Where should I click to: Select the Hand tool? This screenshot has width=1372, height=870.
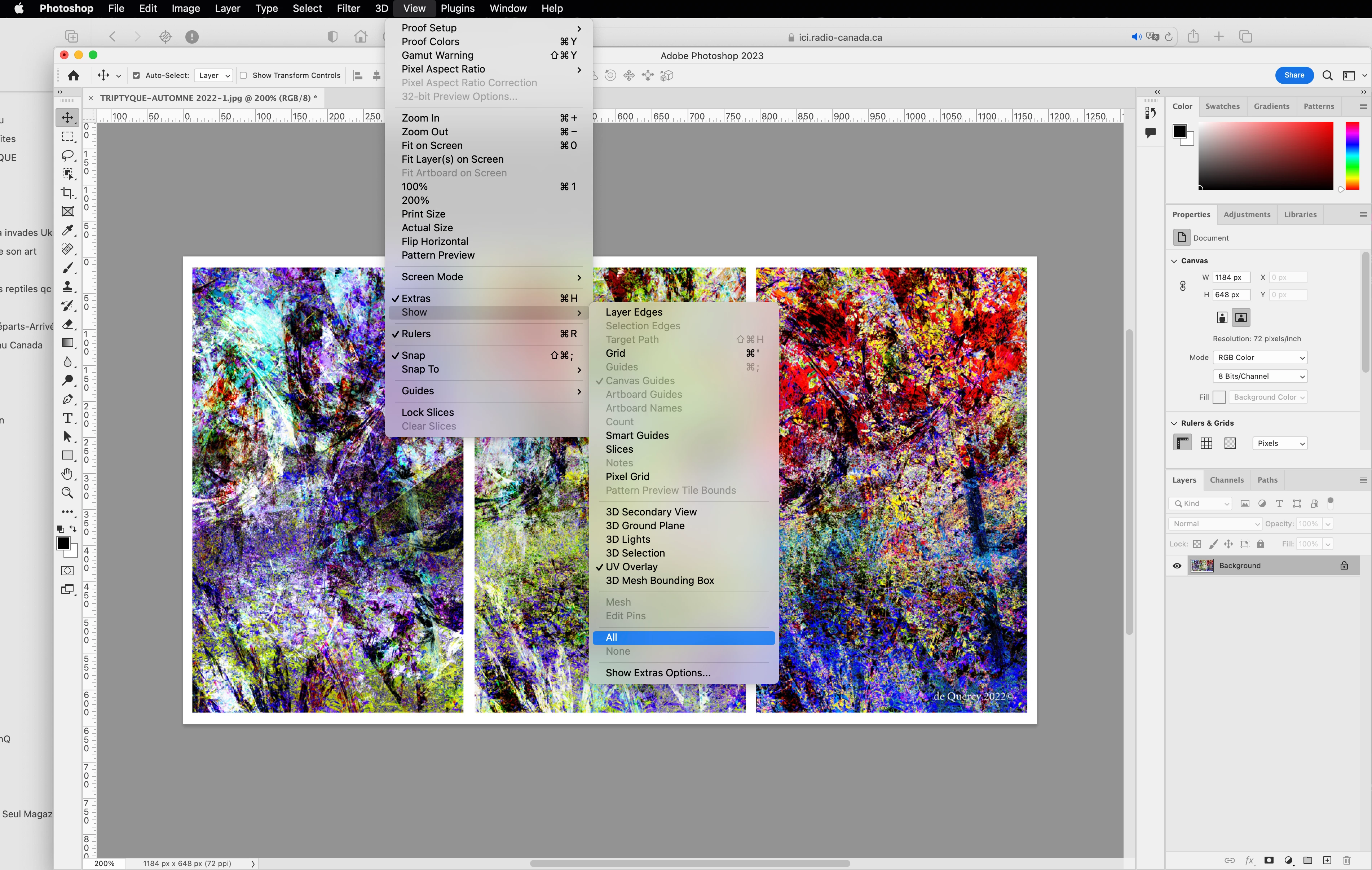point(67,474)
